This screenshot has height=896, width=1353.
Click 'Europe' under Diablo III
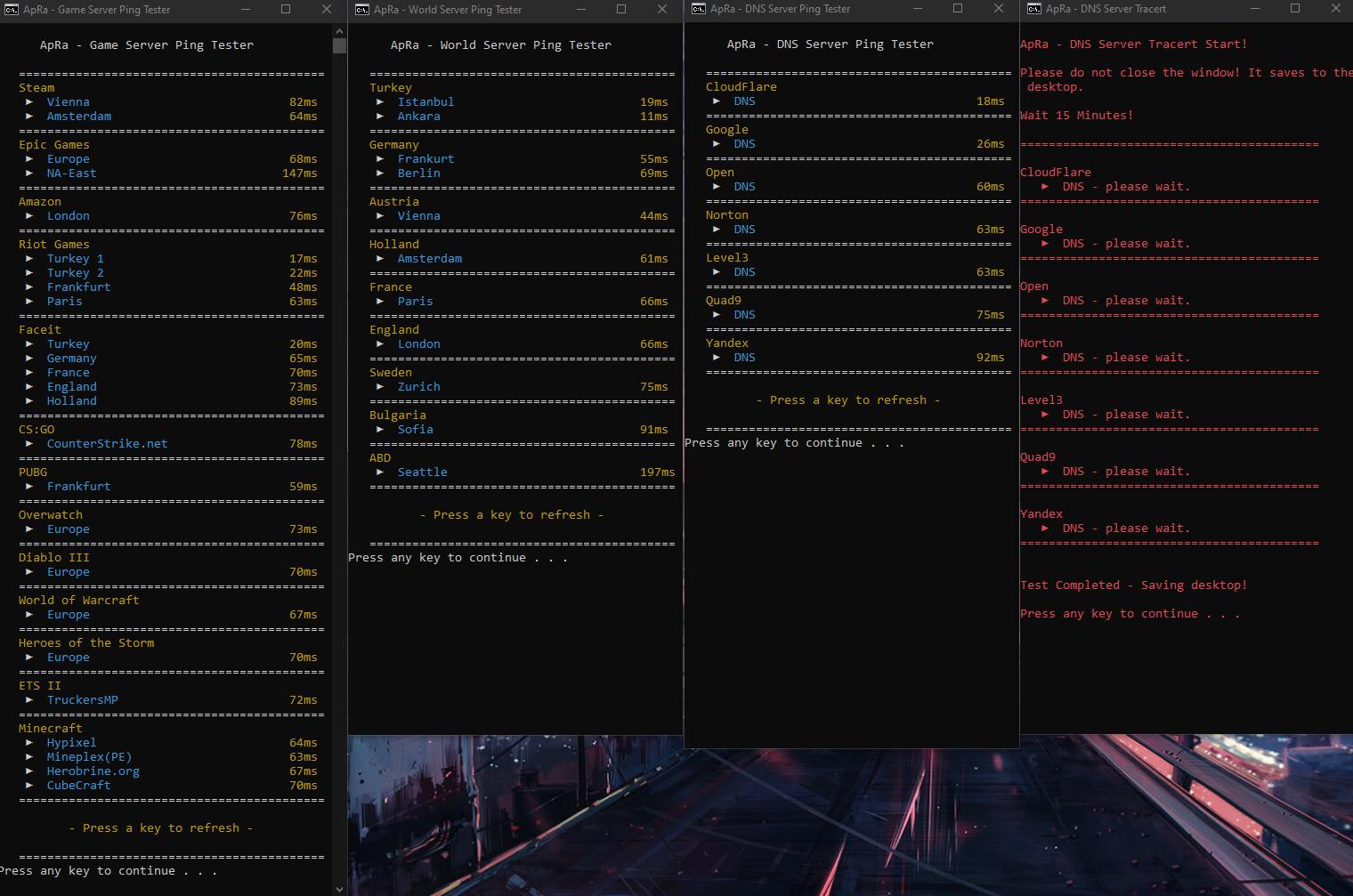pos(69,572)
